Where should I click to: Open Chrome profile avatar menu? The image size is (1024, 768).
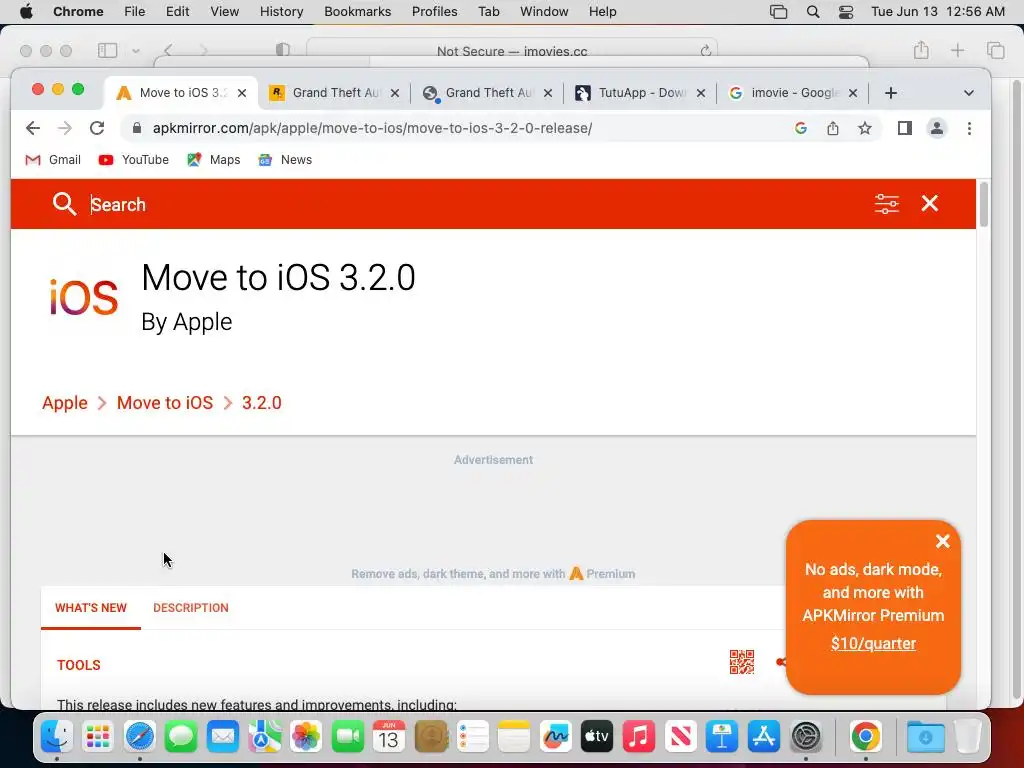click(936, 128)
